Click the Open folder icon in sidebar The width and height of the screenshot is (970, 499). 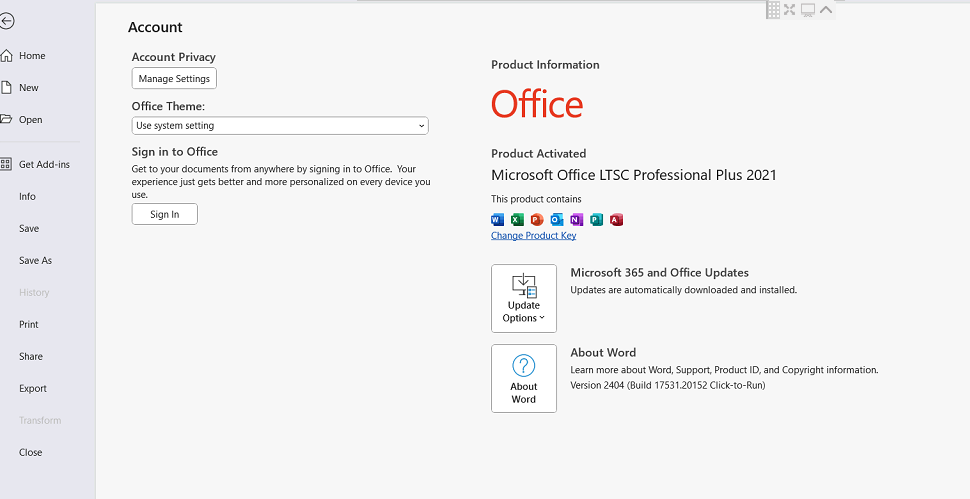pyautogui.click(x=6, y=119)
